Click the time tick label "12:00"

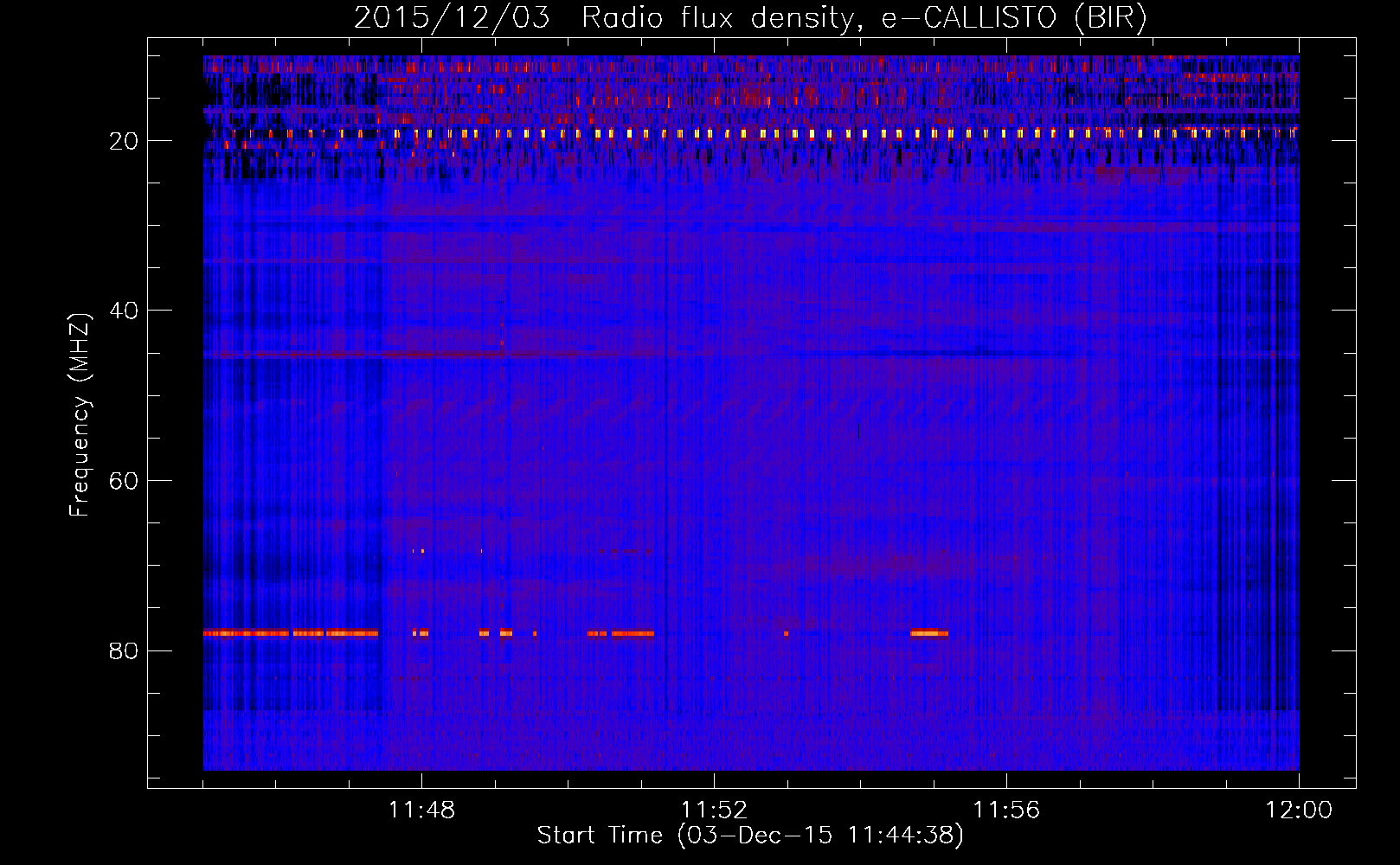click(1299, 811)
